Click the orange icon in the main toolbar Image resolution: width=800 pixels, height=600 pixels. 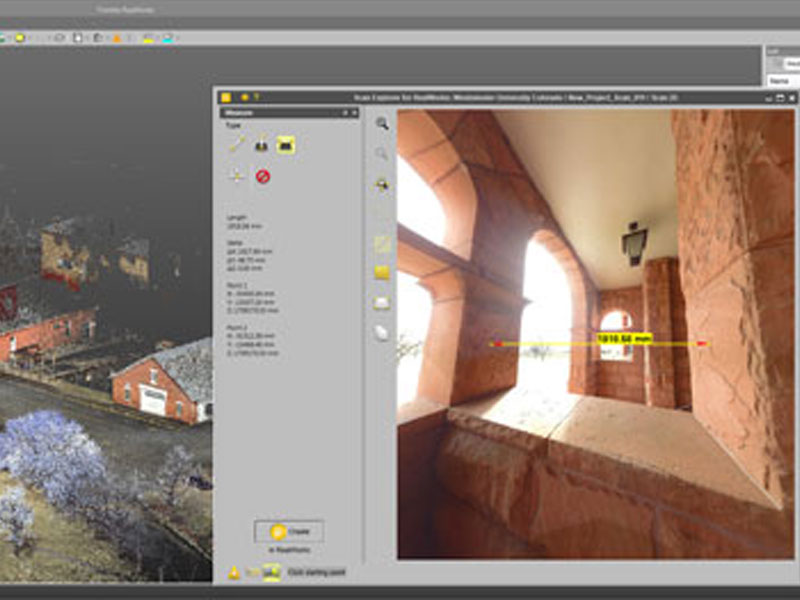click(117, 38)
